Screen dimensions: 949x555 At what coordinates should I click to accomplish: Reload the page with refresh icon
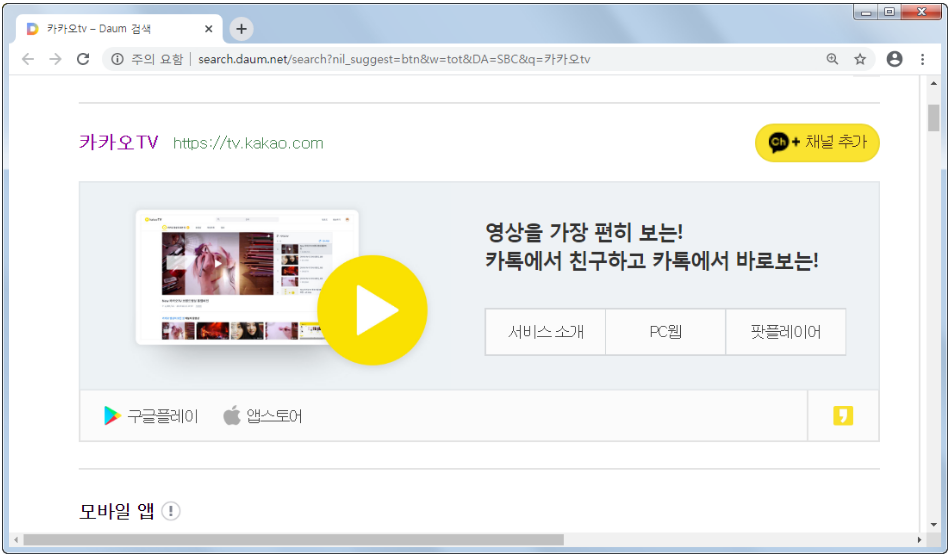[83, 59]
